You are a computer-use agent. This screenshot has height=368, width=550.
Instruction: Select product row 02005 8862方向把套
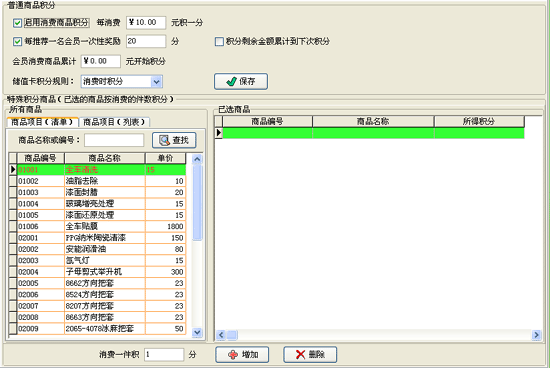click(101, 283)
